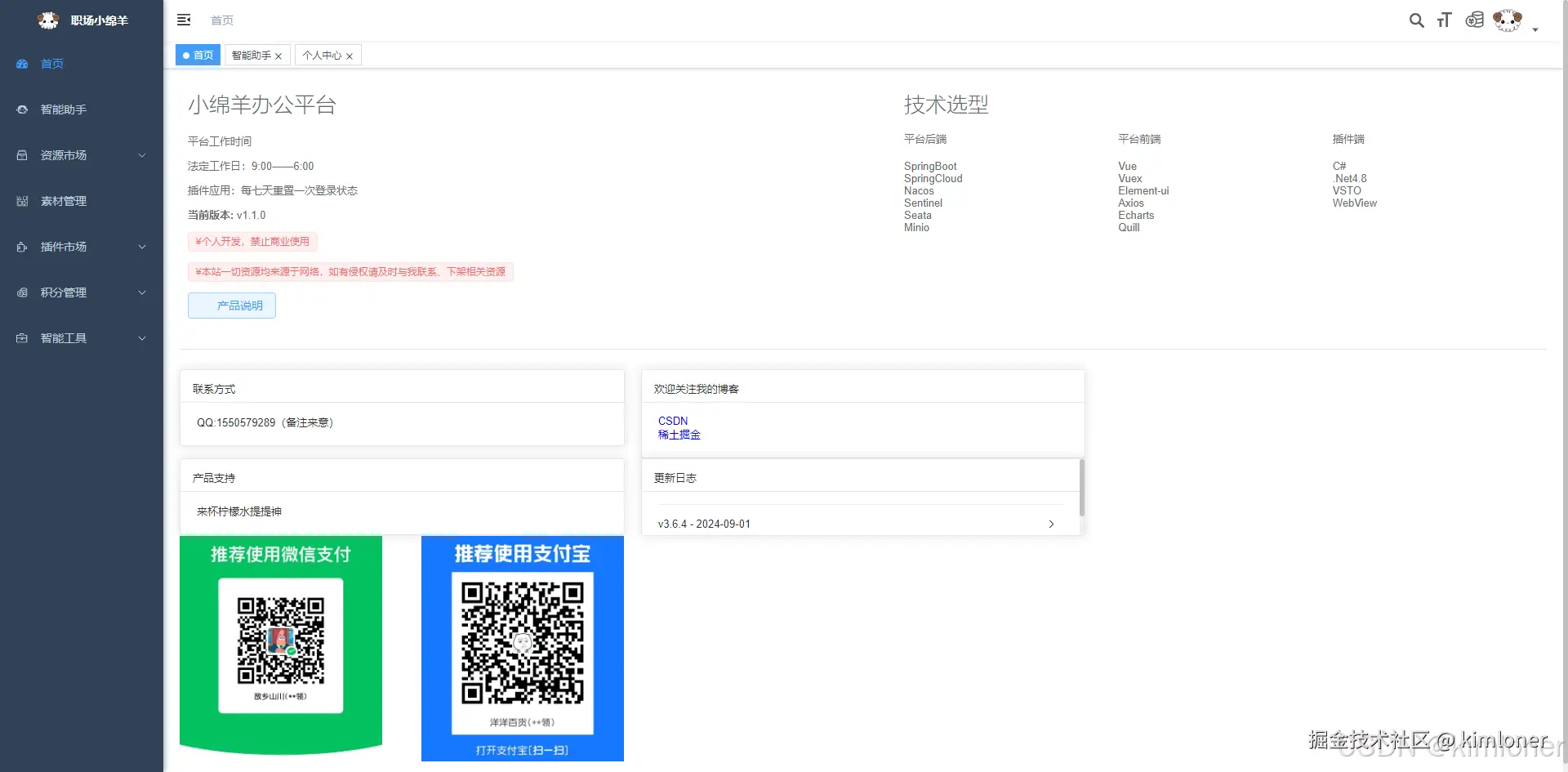Expand the 资源市场 submenu arrow

(142, 155)
